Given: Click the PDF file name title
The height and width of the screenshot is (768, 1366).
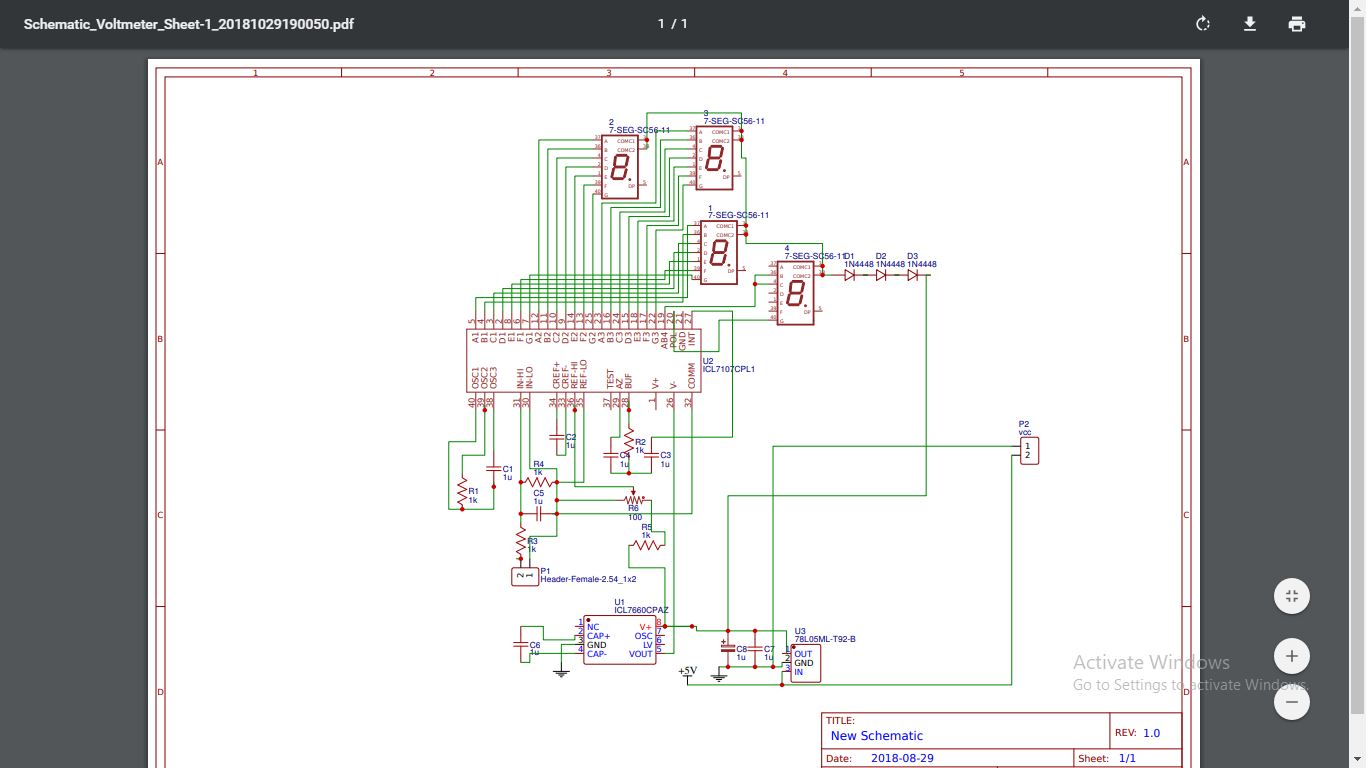Looking at the screenshot, I should click(x=189, y=24).
